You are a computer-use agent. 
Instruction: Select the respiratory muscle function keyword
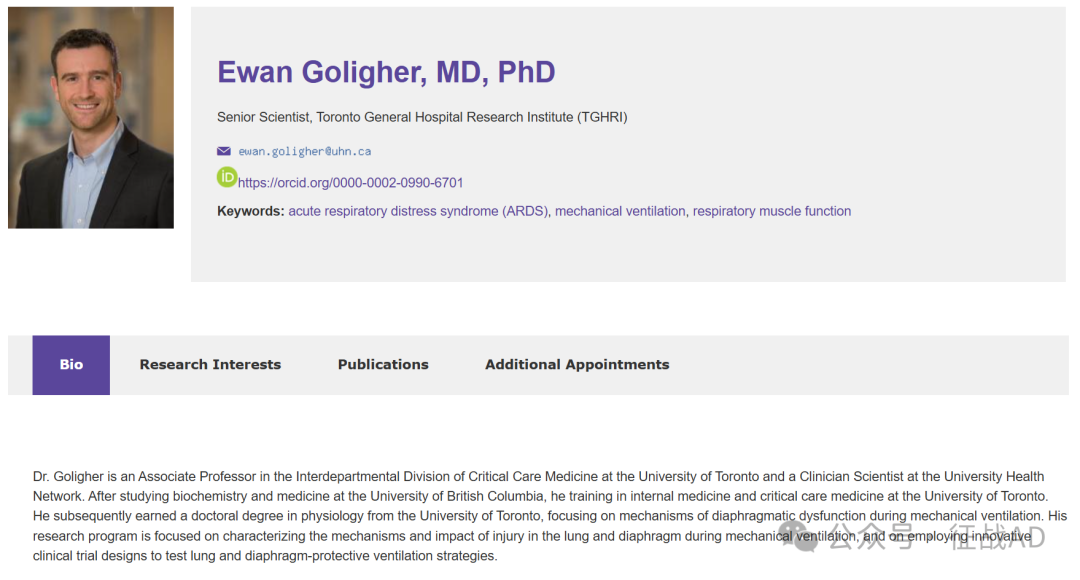771,211
